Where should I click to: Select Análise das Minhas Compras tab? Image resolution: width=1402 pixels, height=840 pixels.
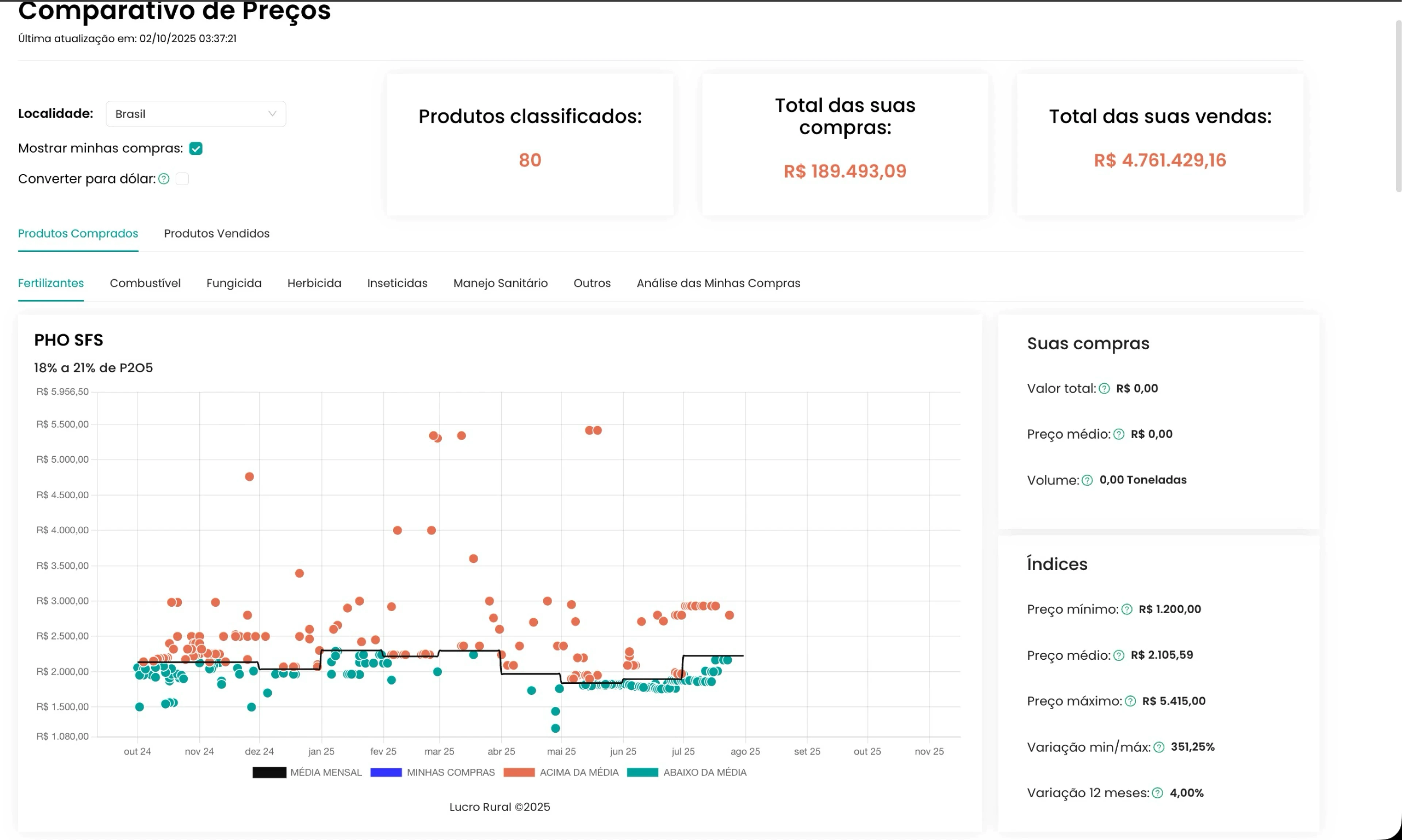click(x=718, y=283)
